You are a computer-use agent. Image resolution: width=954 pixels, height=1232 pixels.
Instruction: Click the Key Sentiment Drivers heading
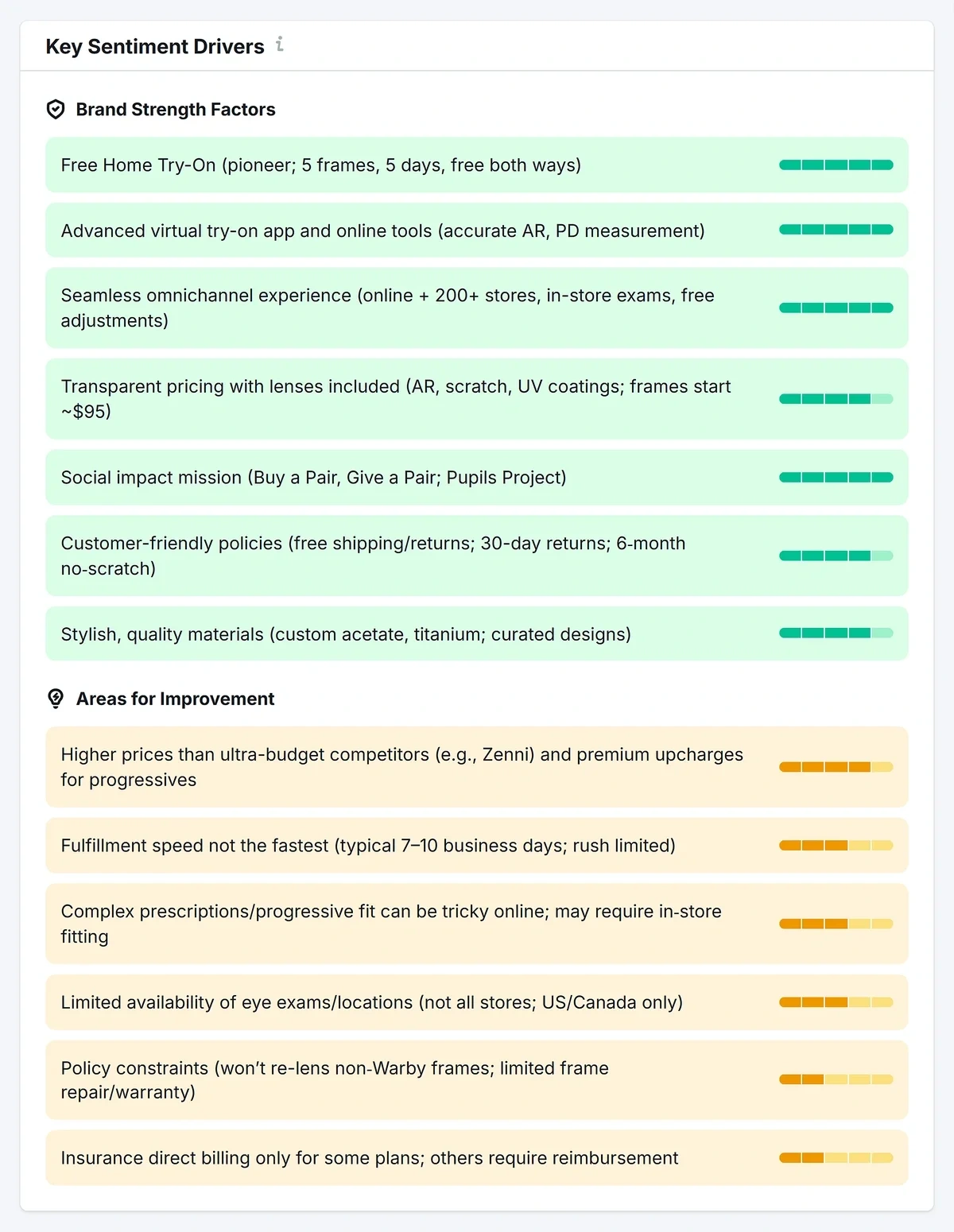[x=155, y=47]
